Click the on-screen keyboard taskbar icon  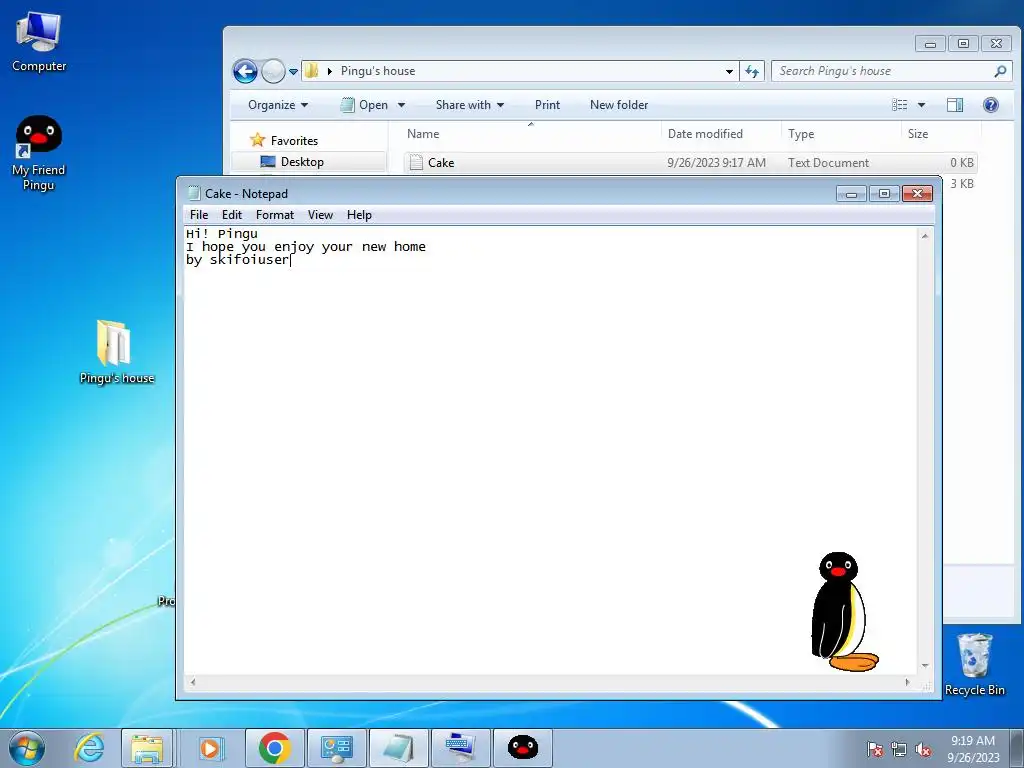pos(461,748)
